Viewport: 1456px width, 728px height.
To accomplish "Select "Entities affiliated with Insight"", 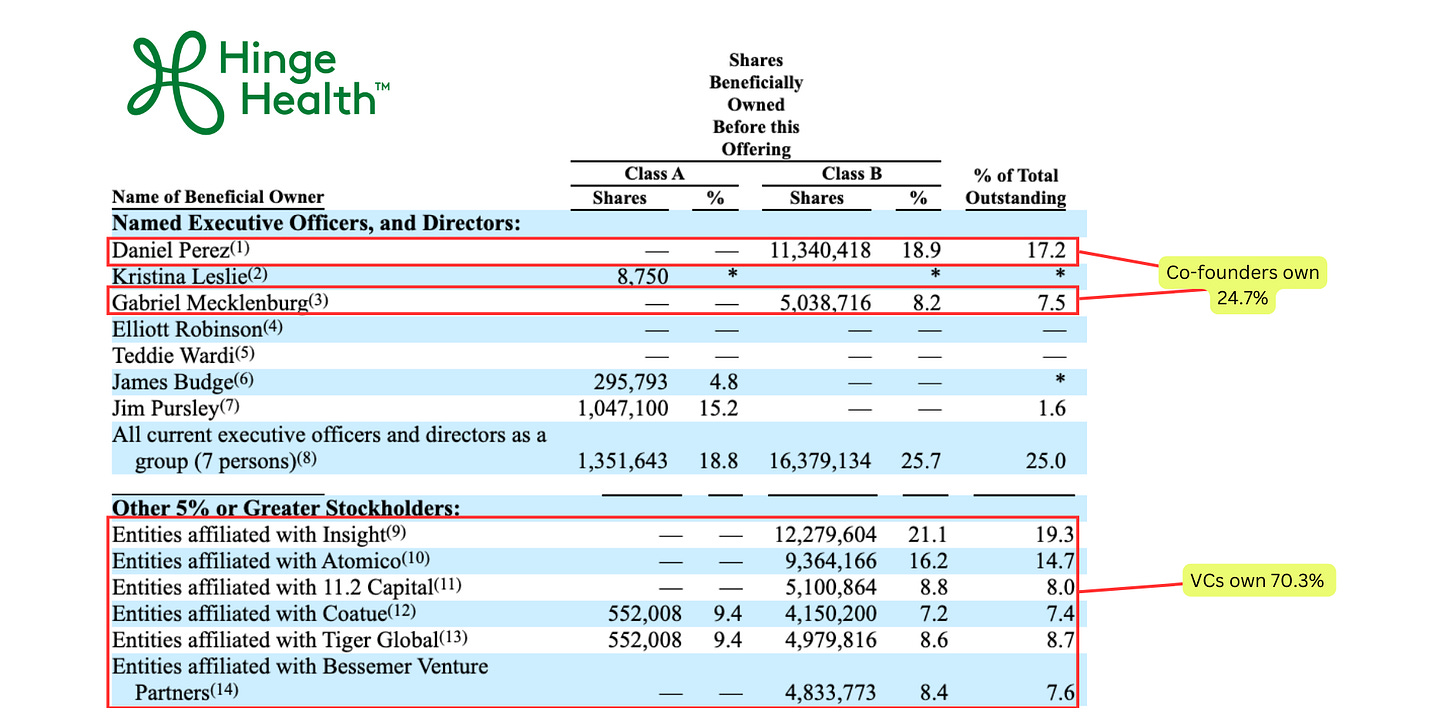I will [250, 535].
